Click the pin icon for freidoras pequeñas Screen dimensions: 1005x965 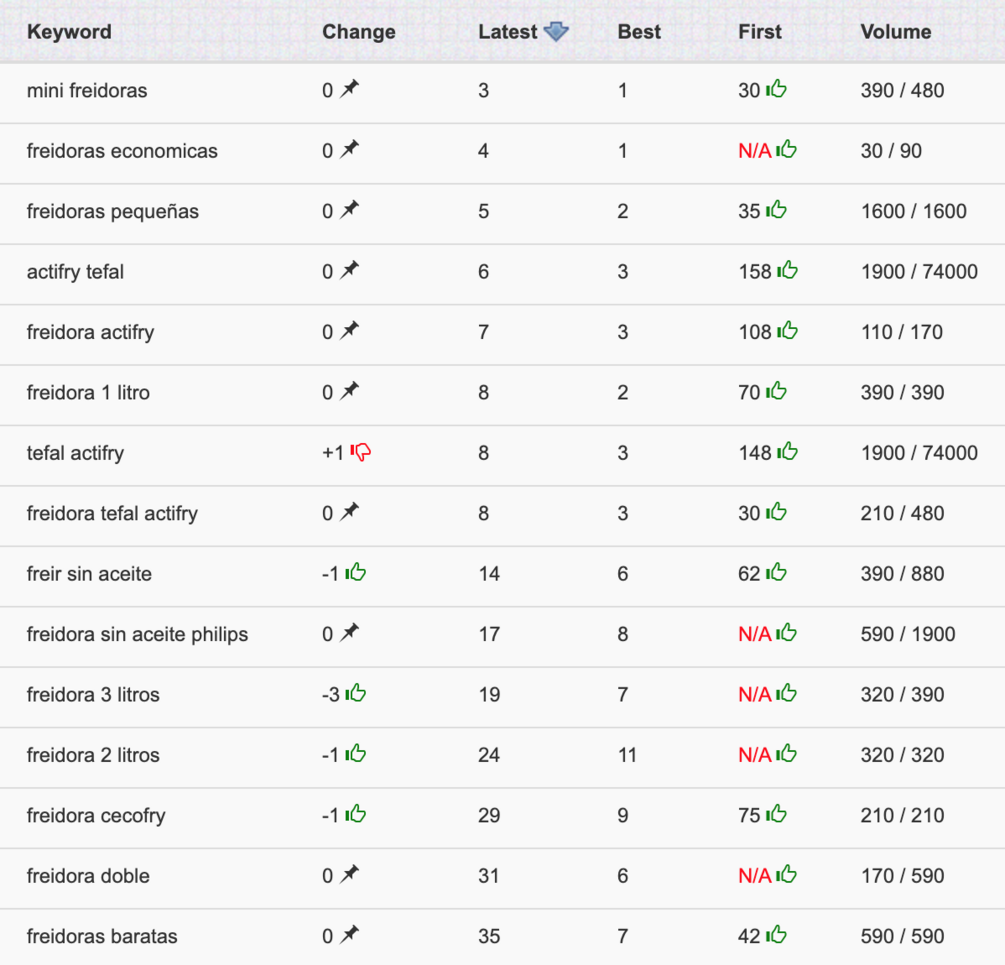click(x=349, y=209)
